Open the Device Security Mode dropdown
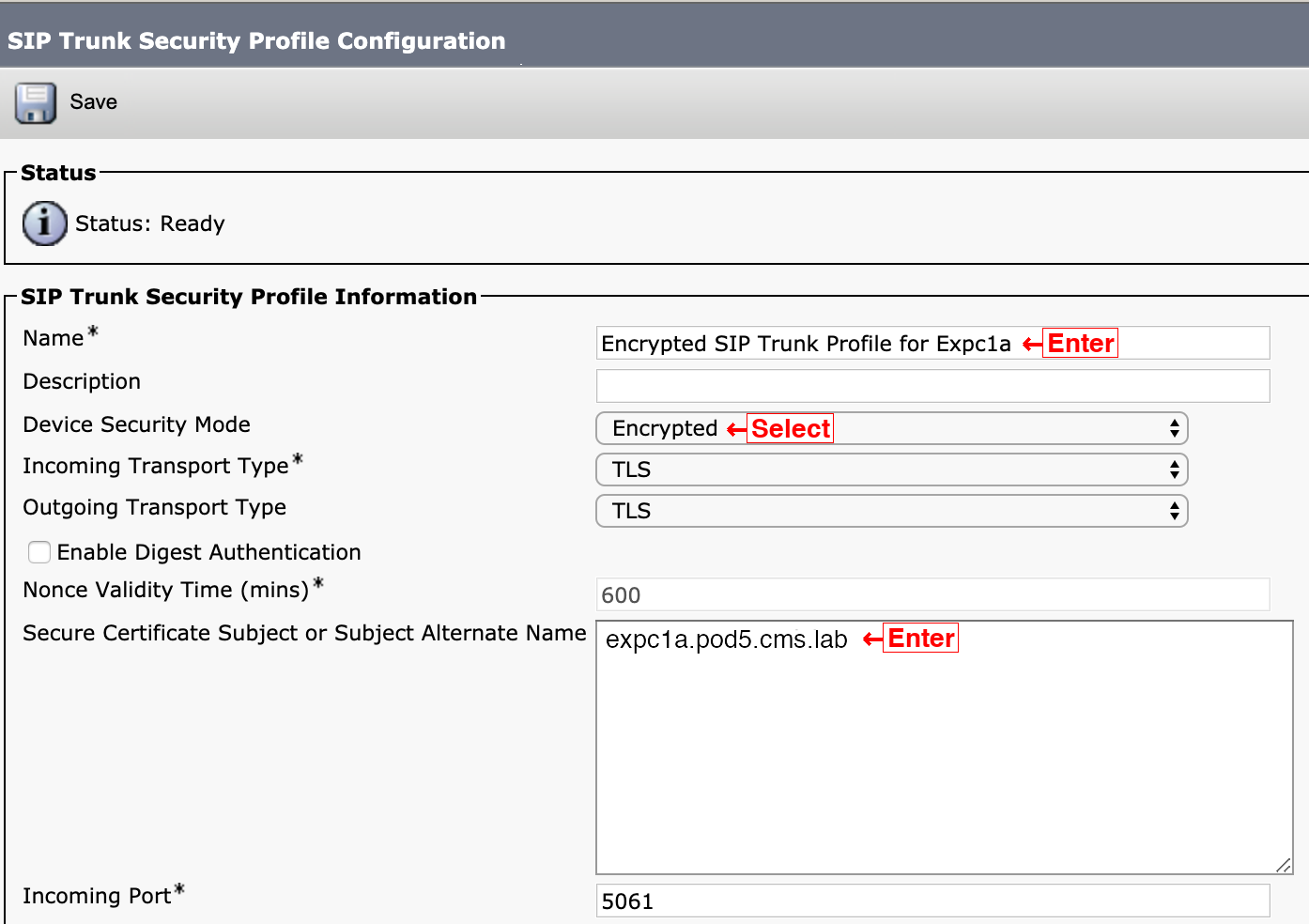 892,428
